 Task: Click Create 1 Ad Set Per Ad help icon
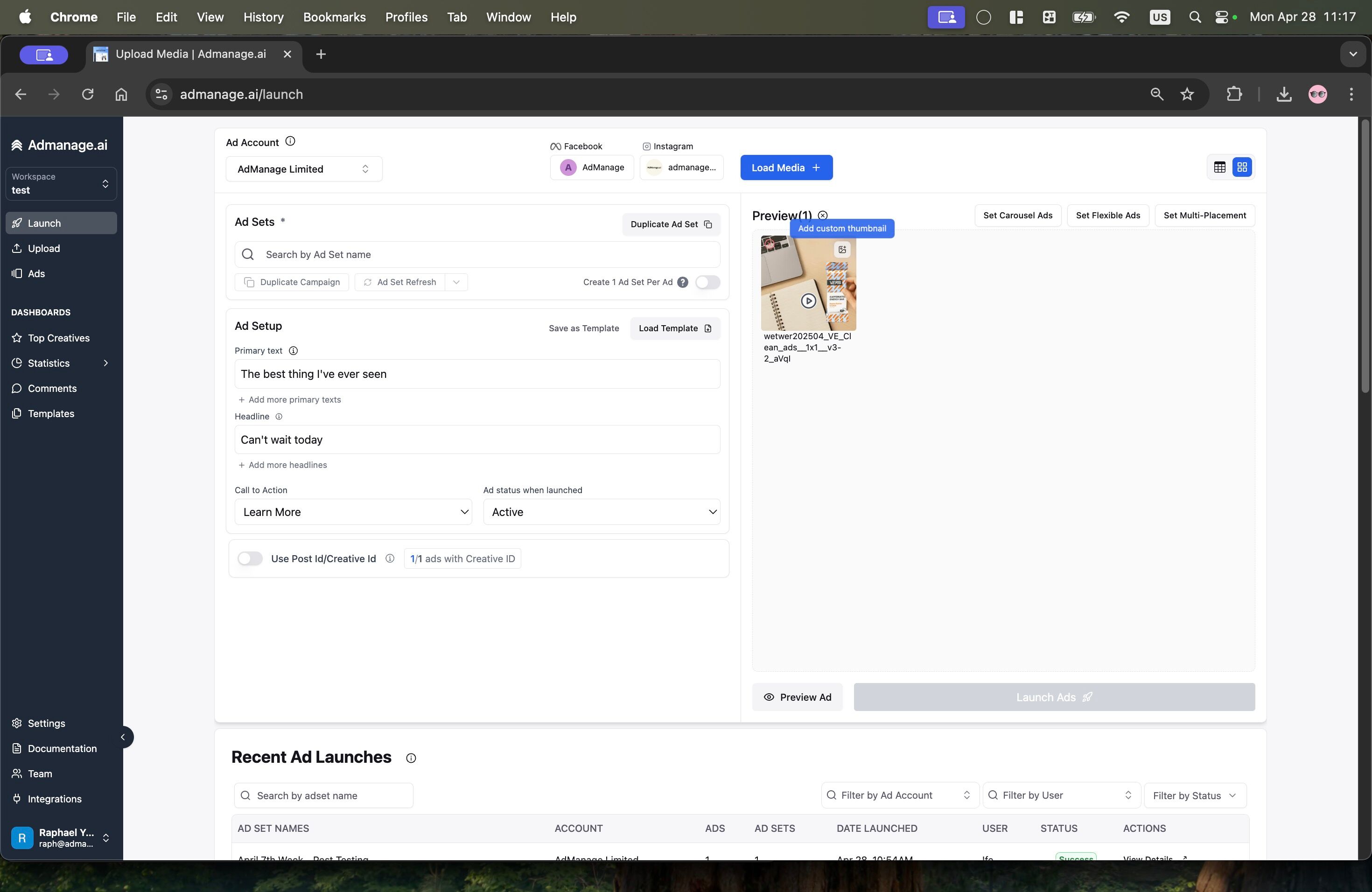(683, 282)
